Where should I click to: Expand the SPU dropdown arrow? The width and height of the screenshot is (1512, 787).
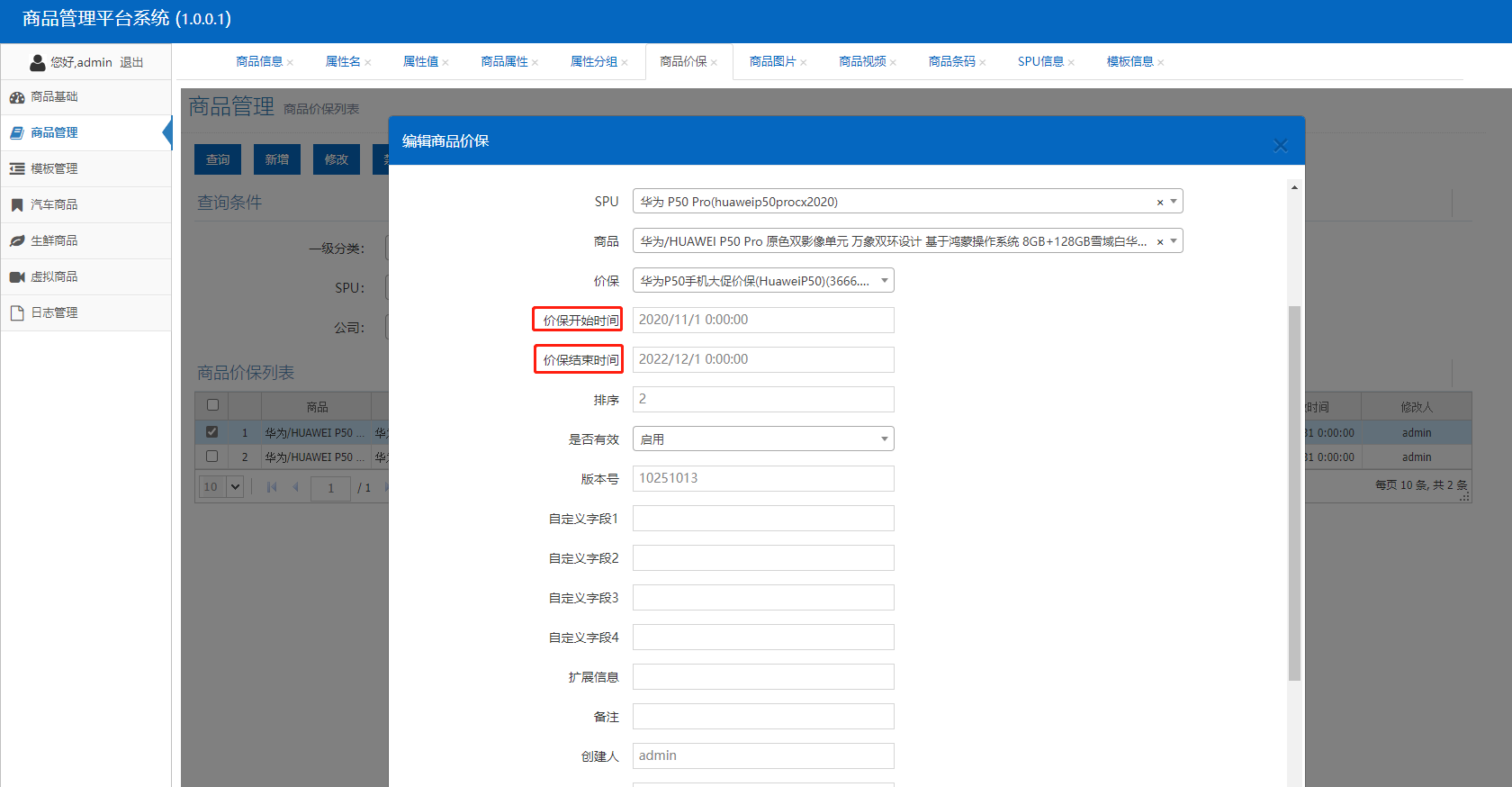coord(1174,202)
